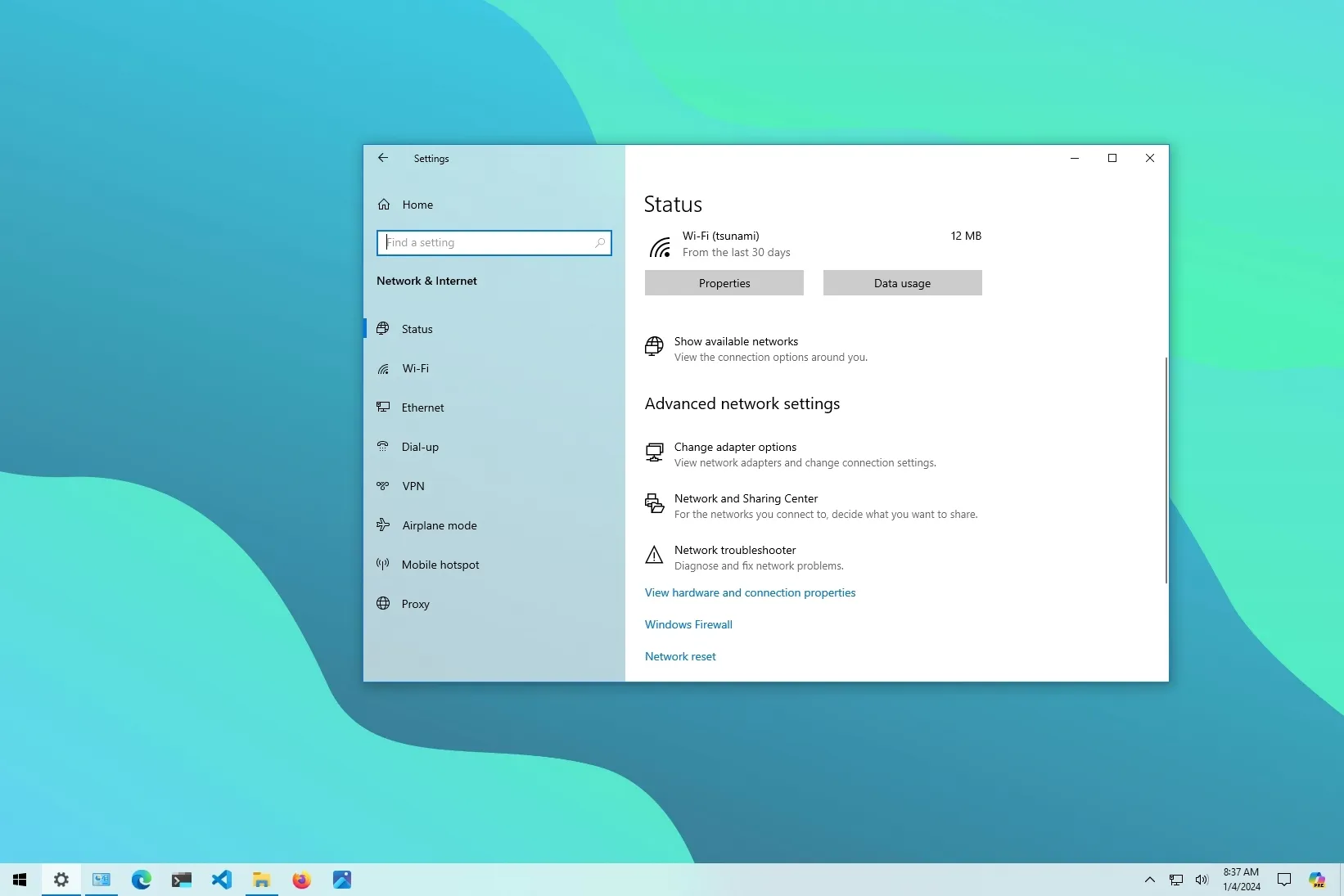The height and width of the screenshot is (896, 1344).
Task: Click the Properties button
Action: click(724, 283)
